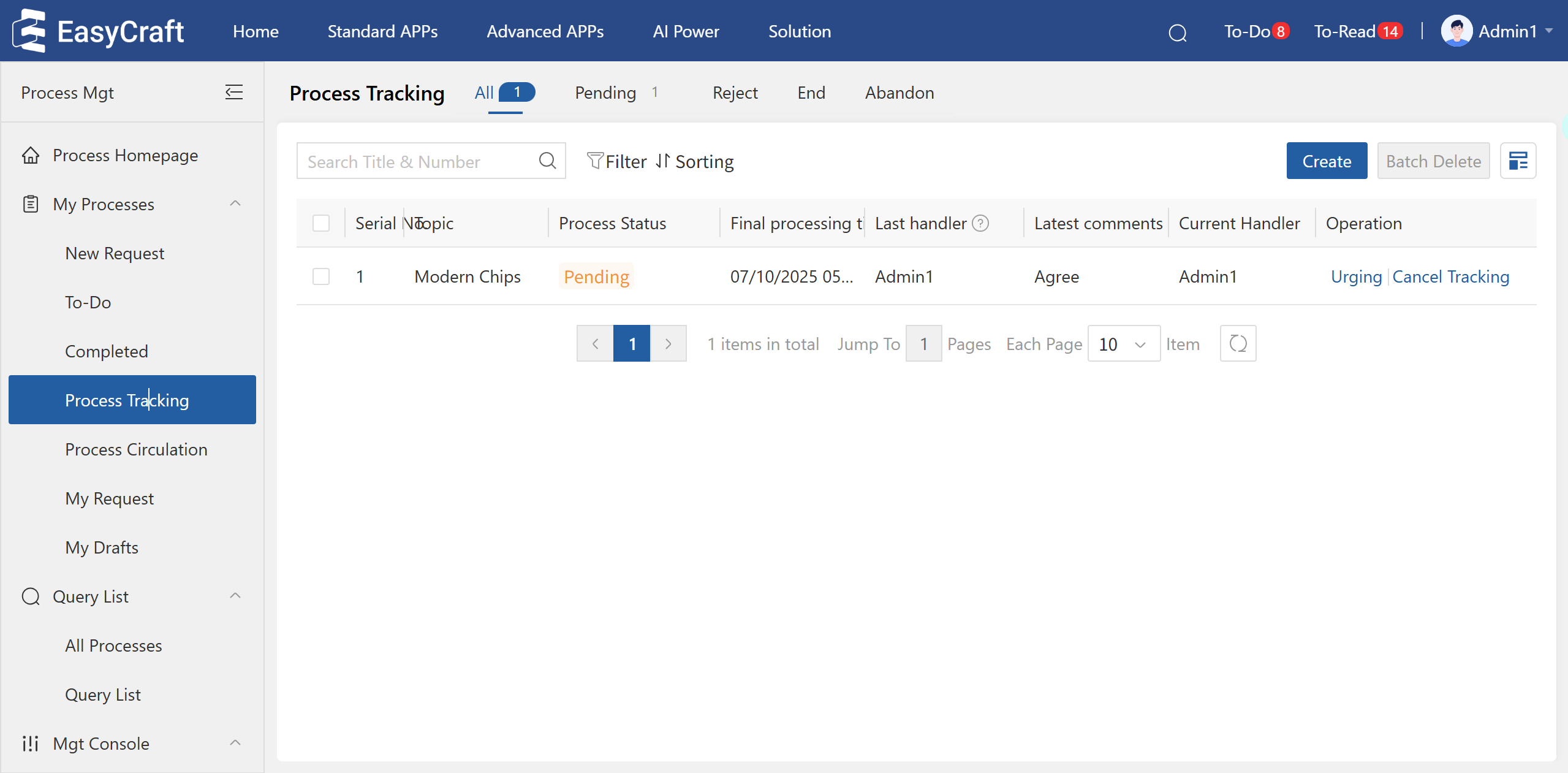The image size is (1568, 773).
Task: Click the pagination refresh icon
Action: pos(1238,344)
